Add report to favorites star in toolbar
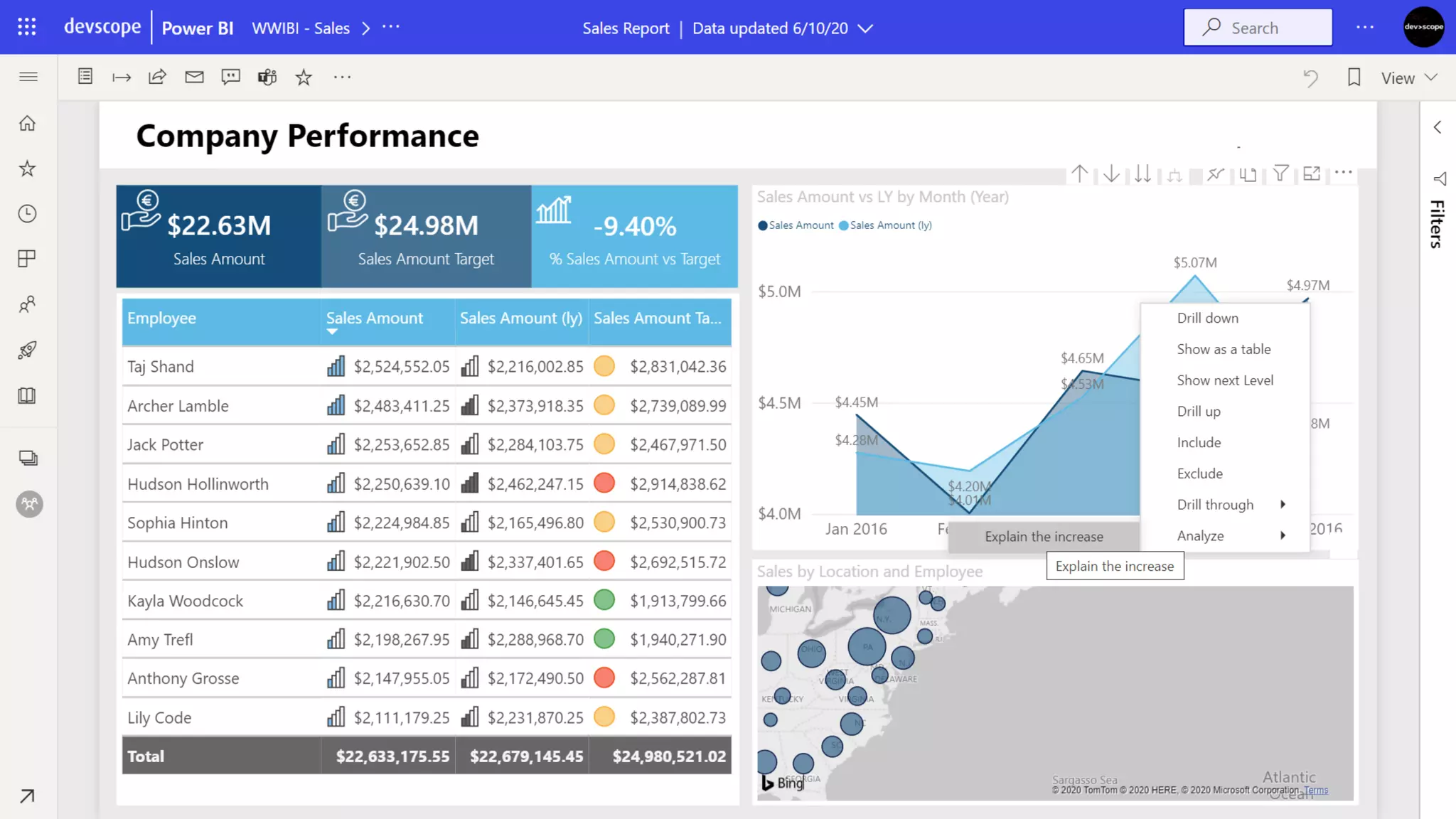Image resolution: width=1456 pixels, height=819 pixels. click(304, 77)
